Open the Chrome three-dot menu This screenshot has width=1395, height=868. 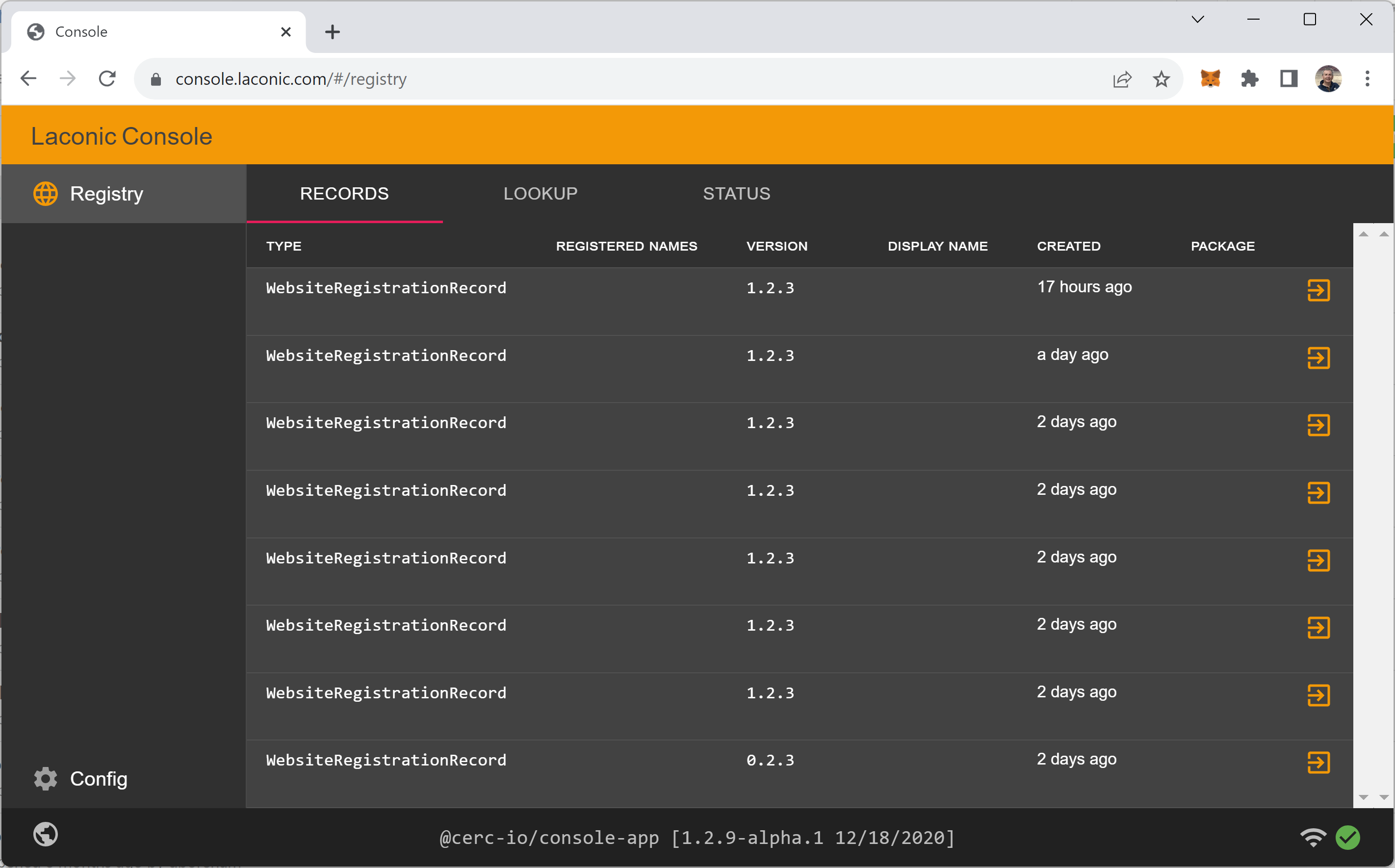pos(1367,78)
